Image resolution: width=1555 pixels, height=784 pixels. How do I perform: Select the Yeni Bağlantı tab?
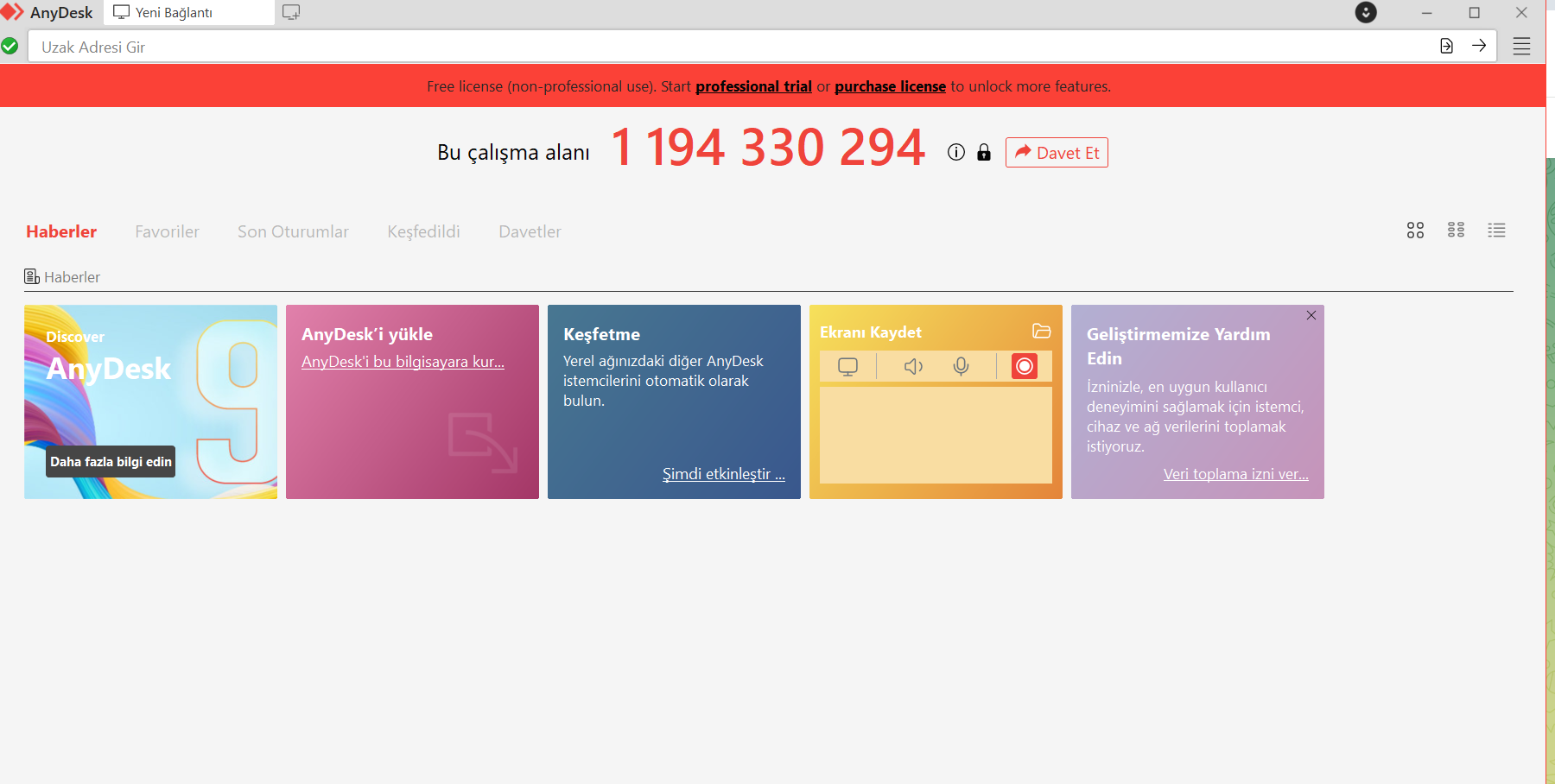(189, 13)
